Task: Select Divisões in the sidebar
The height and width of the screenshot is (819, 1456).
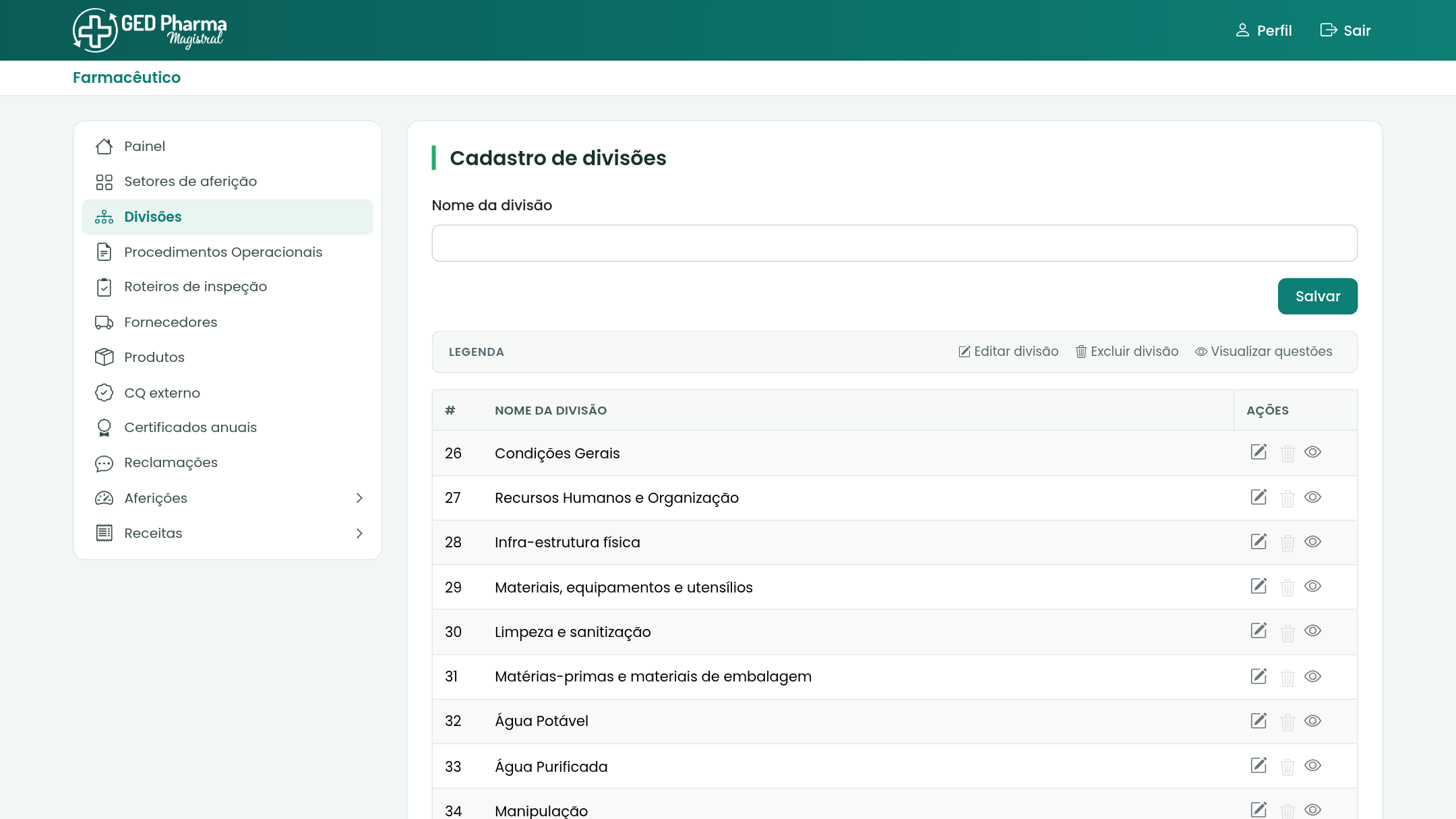Action: tap(227, 216)
